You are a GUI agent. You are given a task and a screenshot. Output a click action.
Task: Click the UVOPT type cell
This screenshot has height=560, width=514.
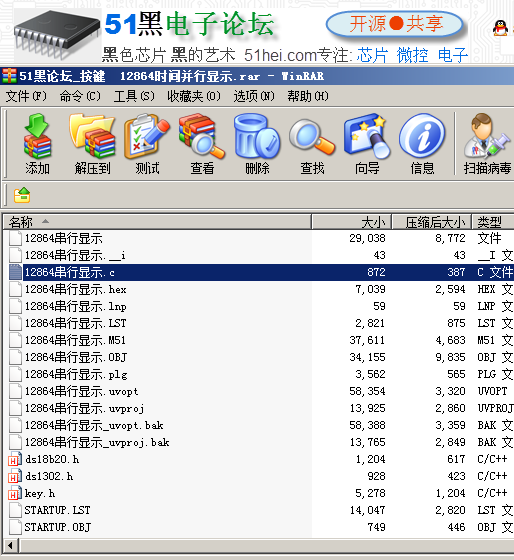(x=492, y=391)
